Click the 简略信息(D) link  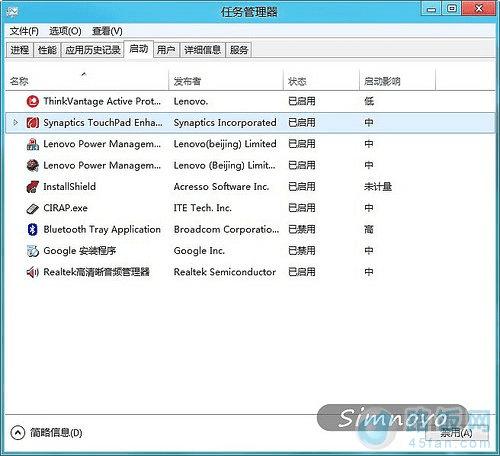[x=56, y=433]
